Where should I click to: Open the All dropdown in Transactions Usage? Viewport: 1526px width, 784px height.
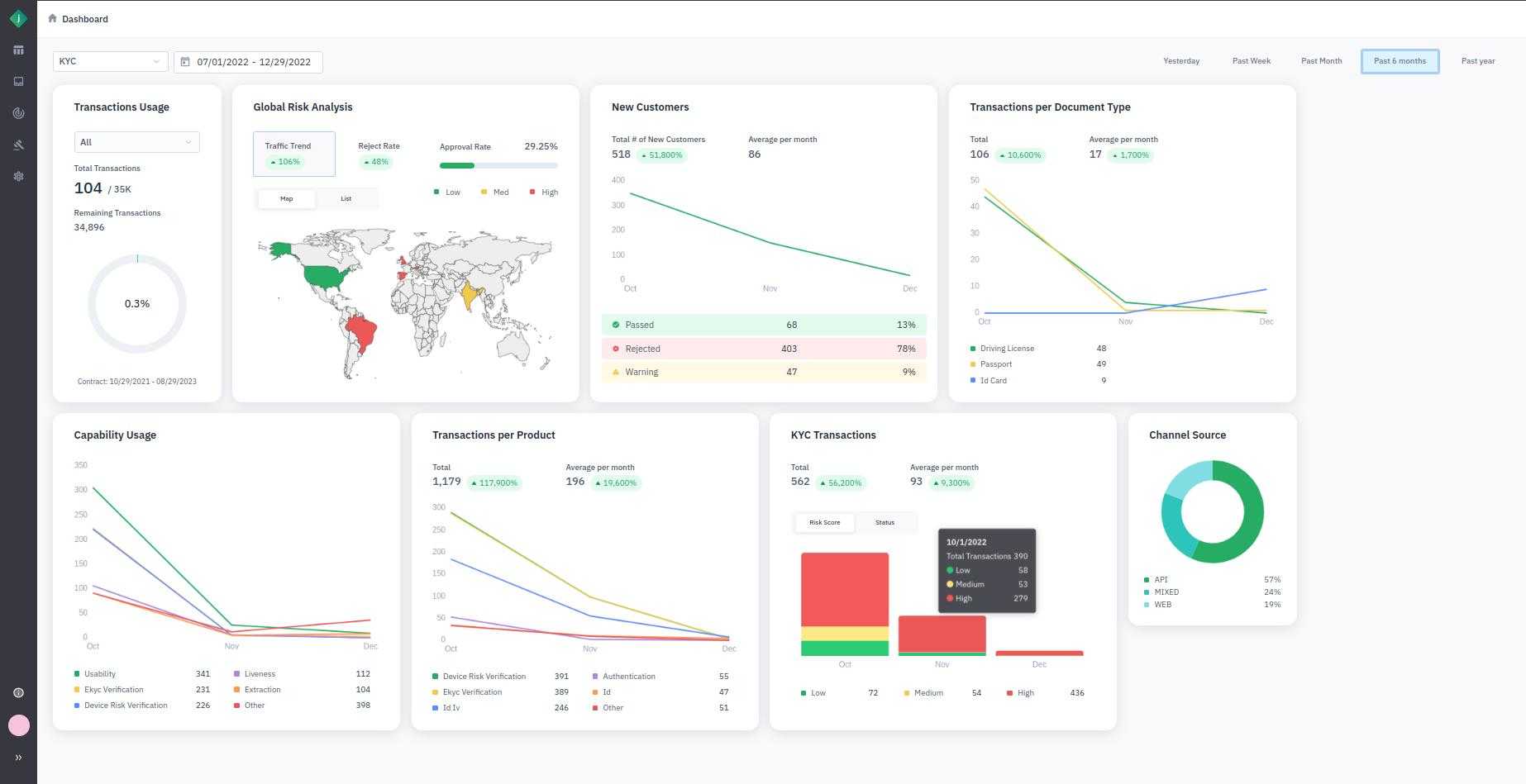coord(136,142)
